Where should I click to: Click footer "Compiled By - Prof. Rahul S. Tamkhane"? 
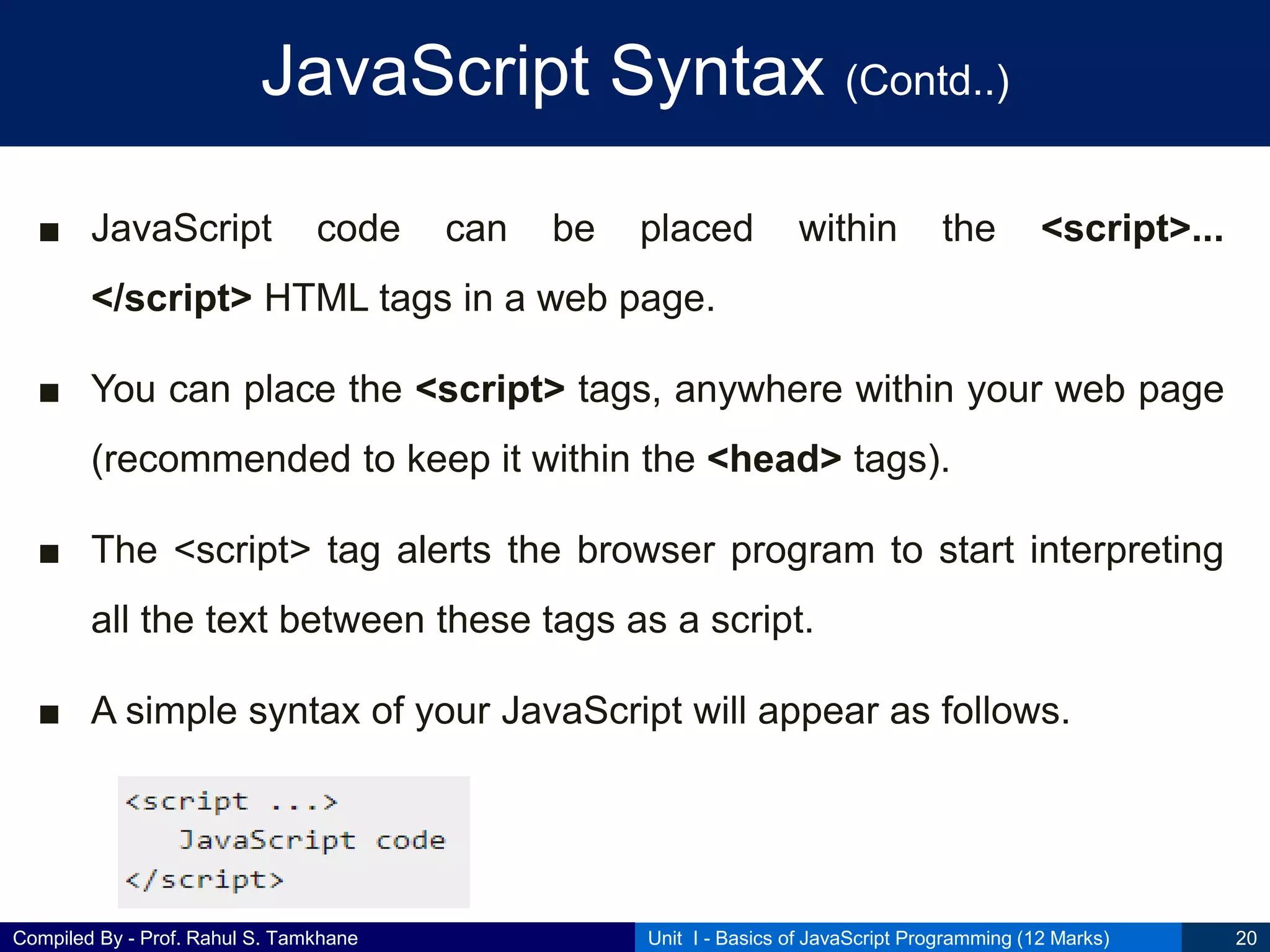(185, 938)
